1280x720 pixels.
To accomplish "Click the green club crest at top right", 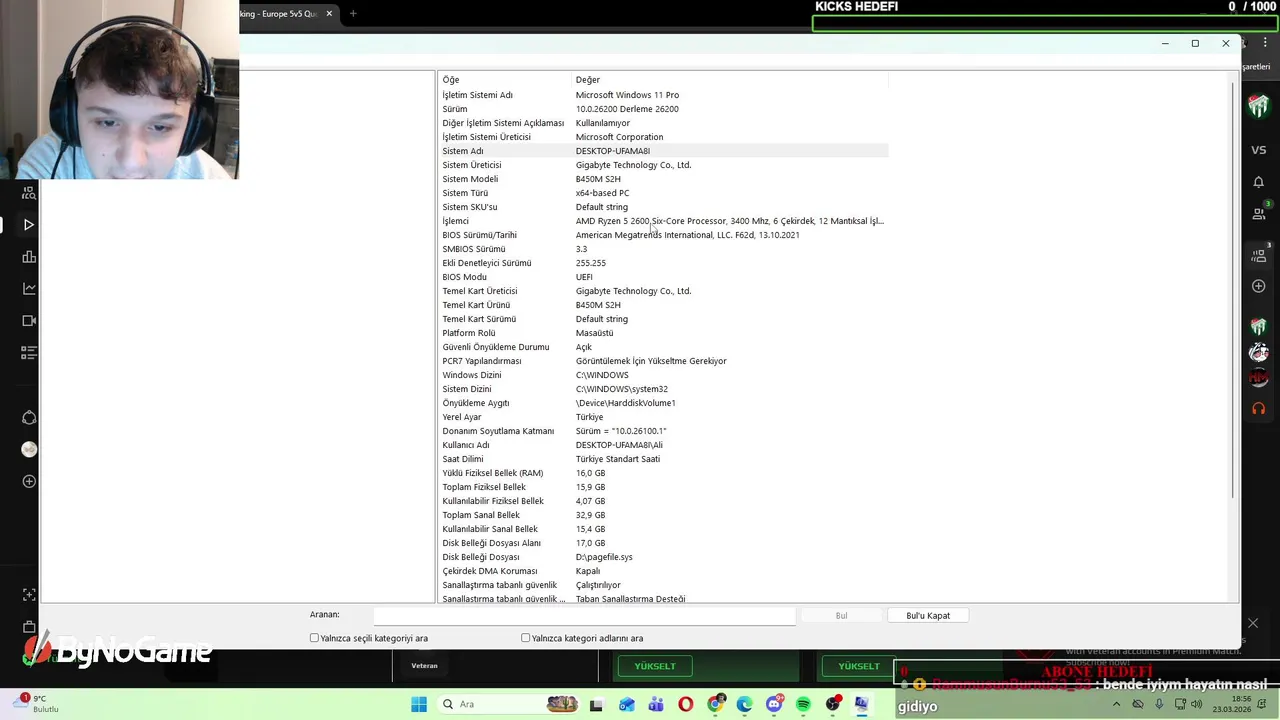I will click(x=1259, y=107).
